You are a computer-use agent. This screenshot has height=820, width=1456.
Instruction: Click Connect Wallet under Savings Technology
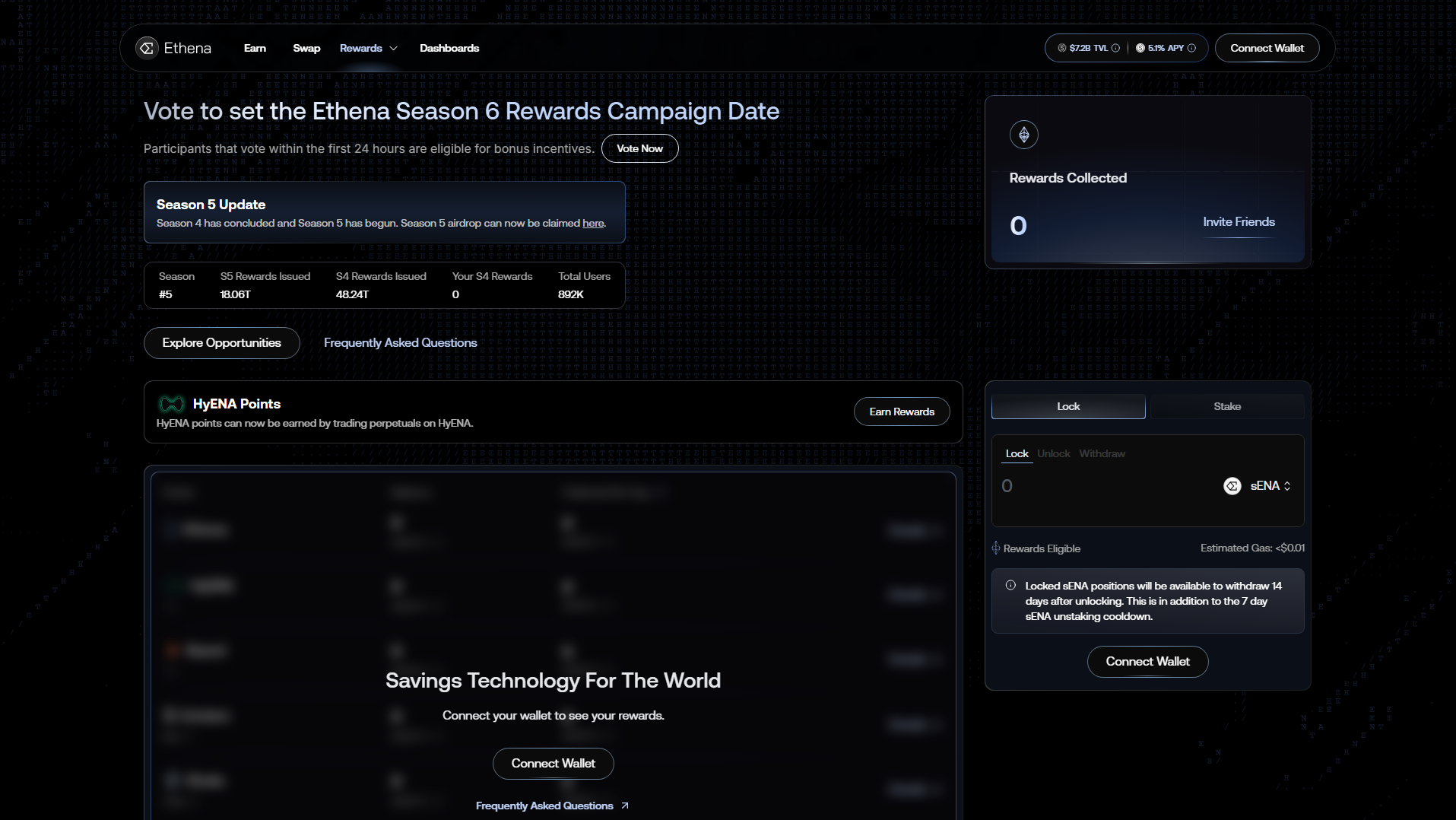554,764
